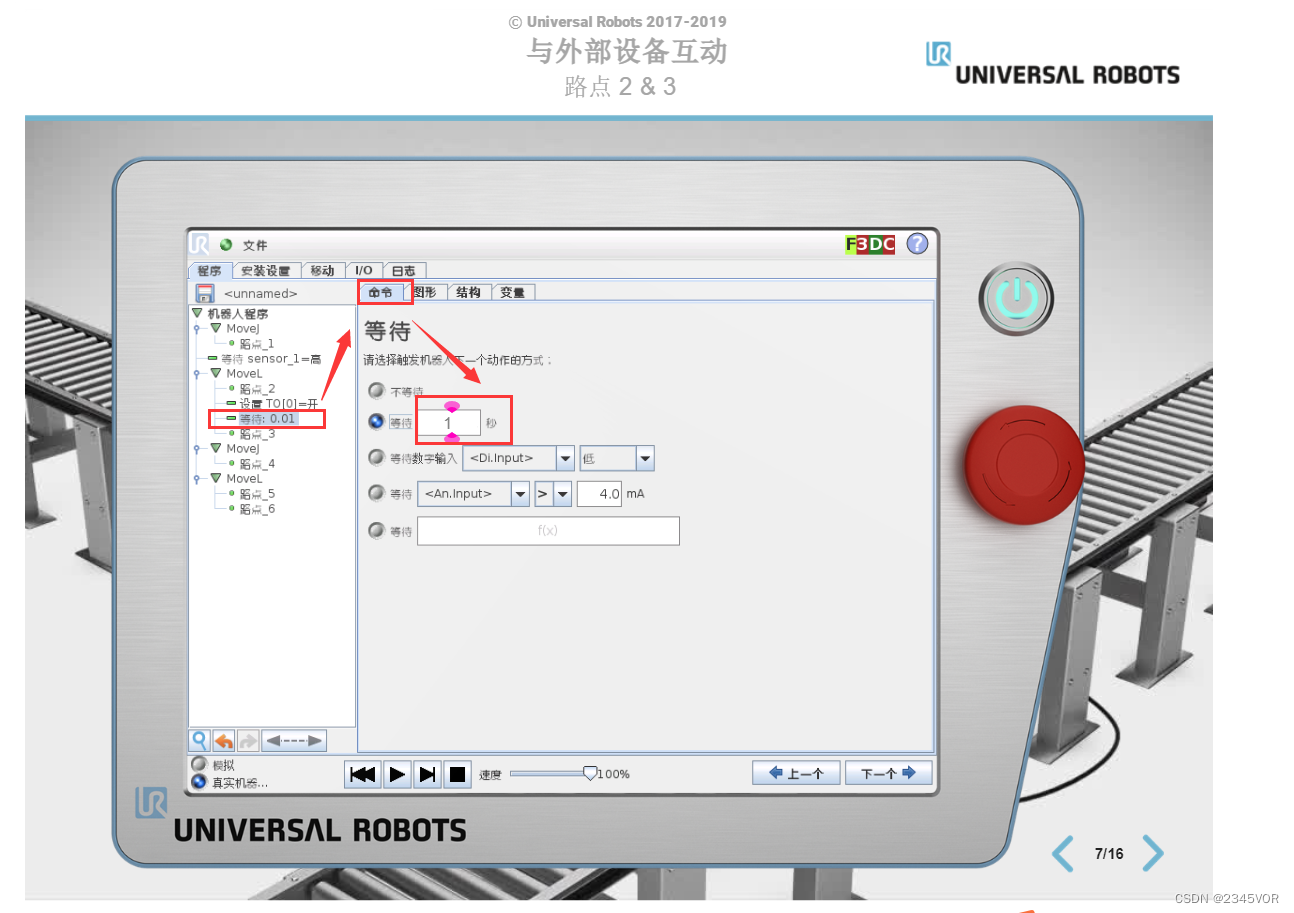Collapse MoveL node containing 路点_5
Image resolution: width=1294 pixels, height=913 pixels.
pos(215,478)
